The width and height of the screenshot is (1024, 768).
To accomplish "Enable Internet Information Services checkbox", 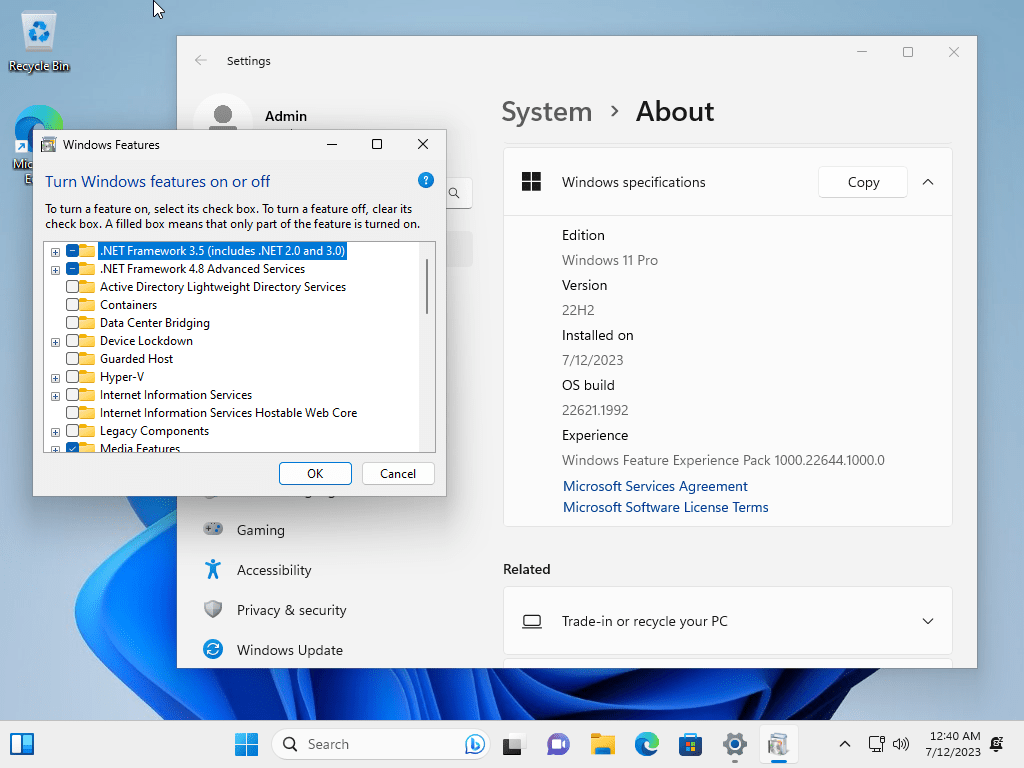I will click(72, 395).
